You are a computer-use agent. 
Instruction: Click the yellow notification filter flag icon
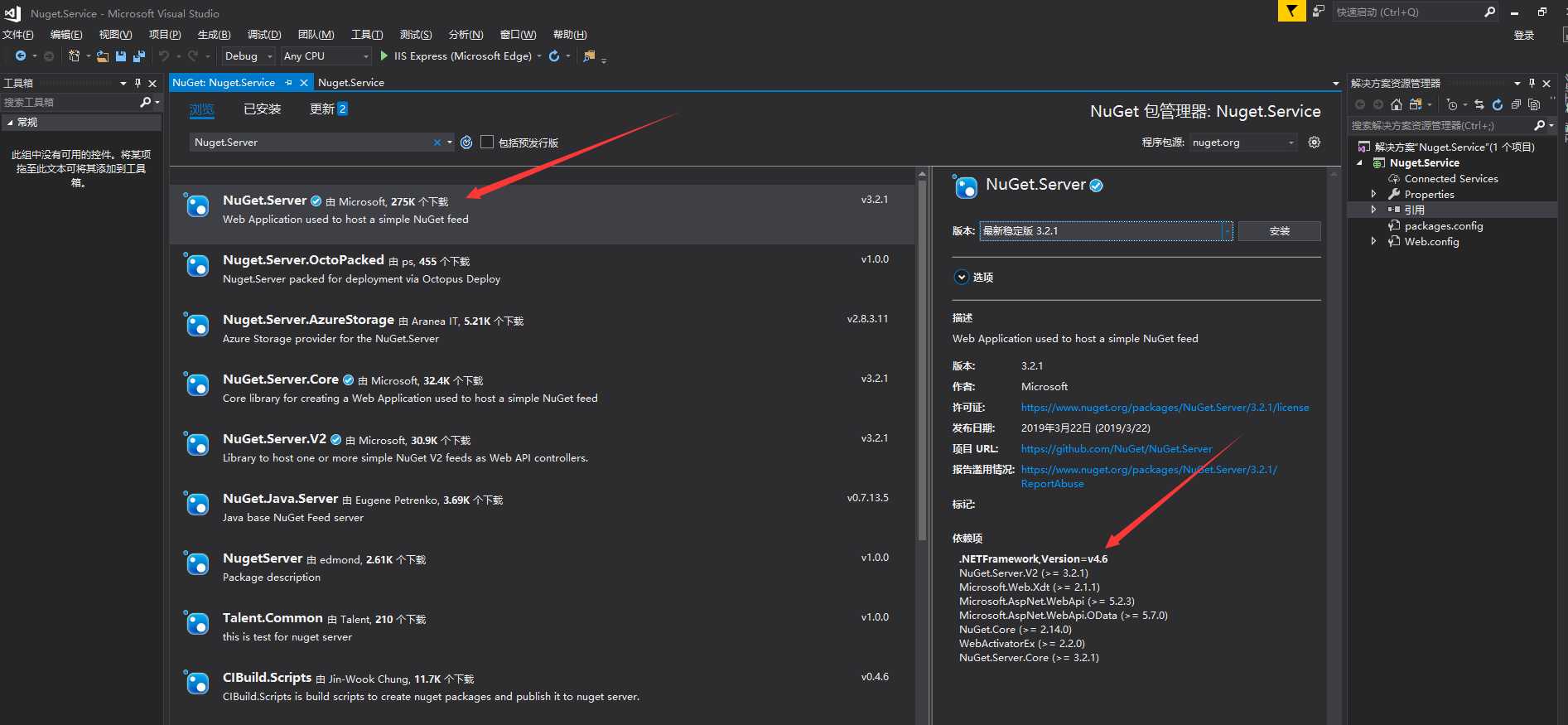click(1291, 11)
